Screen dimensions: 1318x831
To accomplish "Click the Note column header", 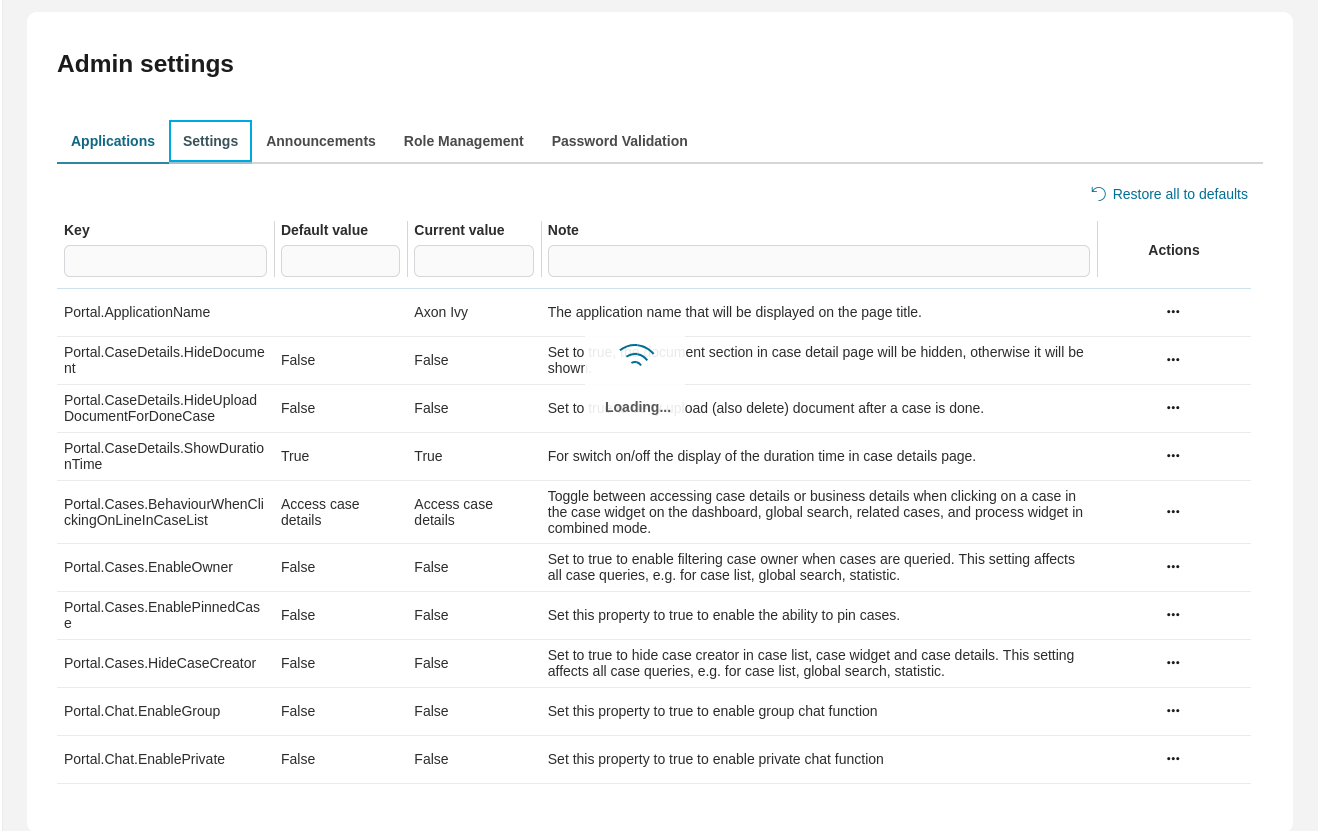I will click(563, 230).
